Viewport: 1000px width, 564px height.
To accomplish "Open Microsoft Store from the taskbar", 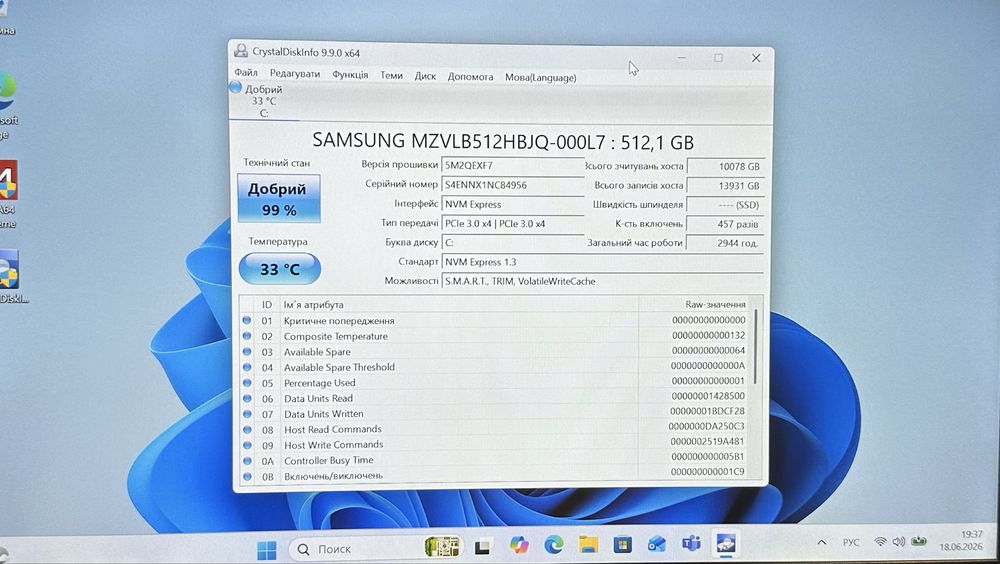I will click(622, 544).
